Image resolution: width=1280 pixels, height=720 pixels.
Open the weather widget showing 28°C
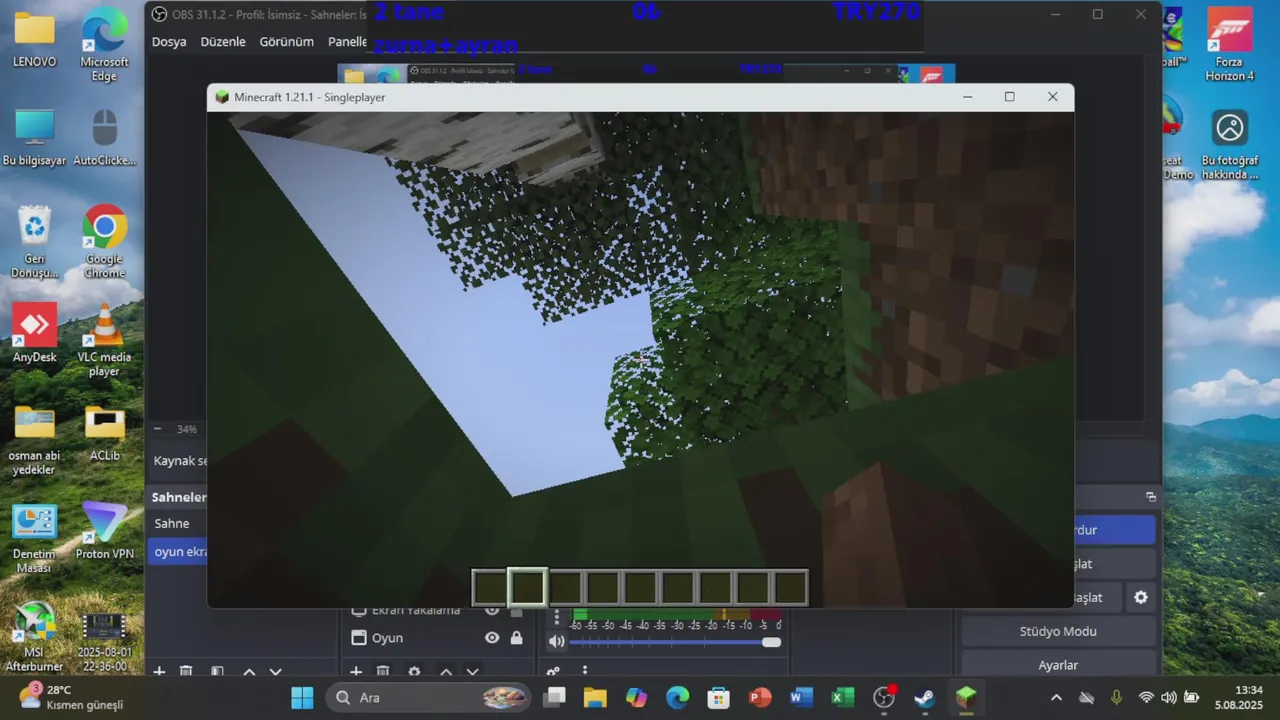pos(70,697)
